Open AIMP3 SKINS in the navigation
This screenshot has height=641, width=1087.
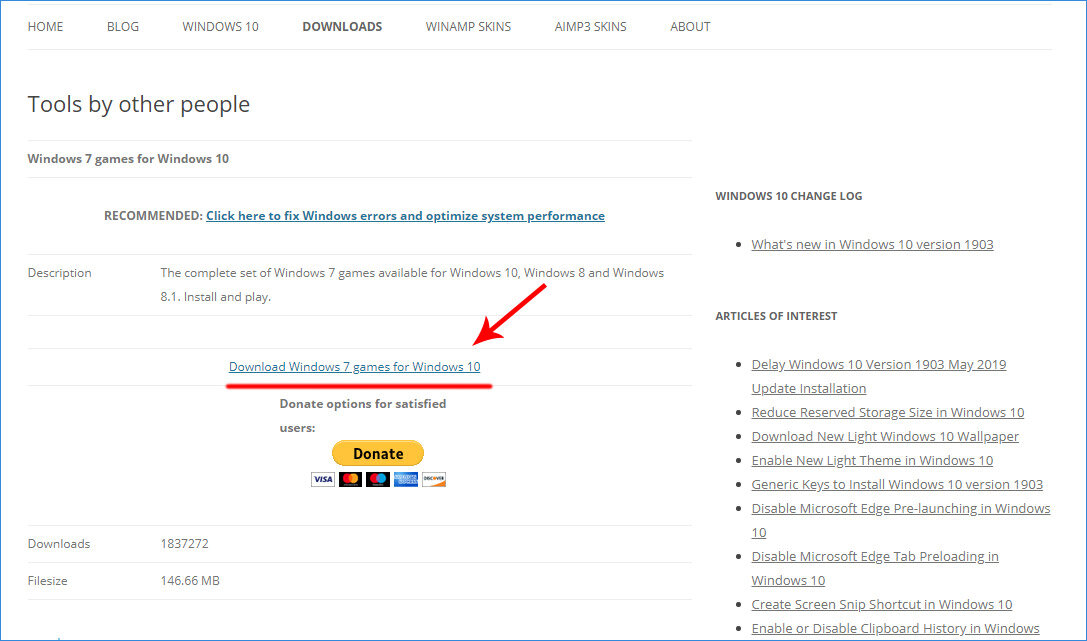[590, 26]
